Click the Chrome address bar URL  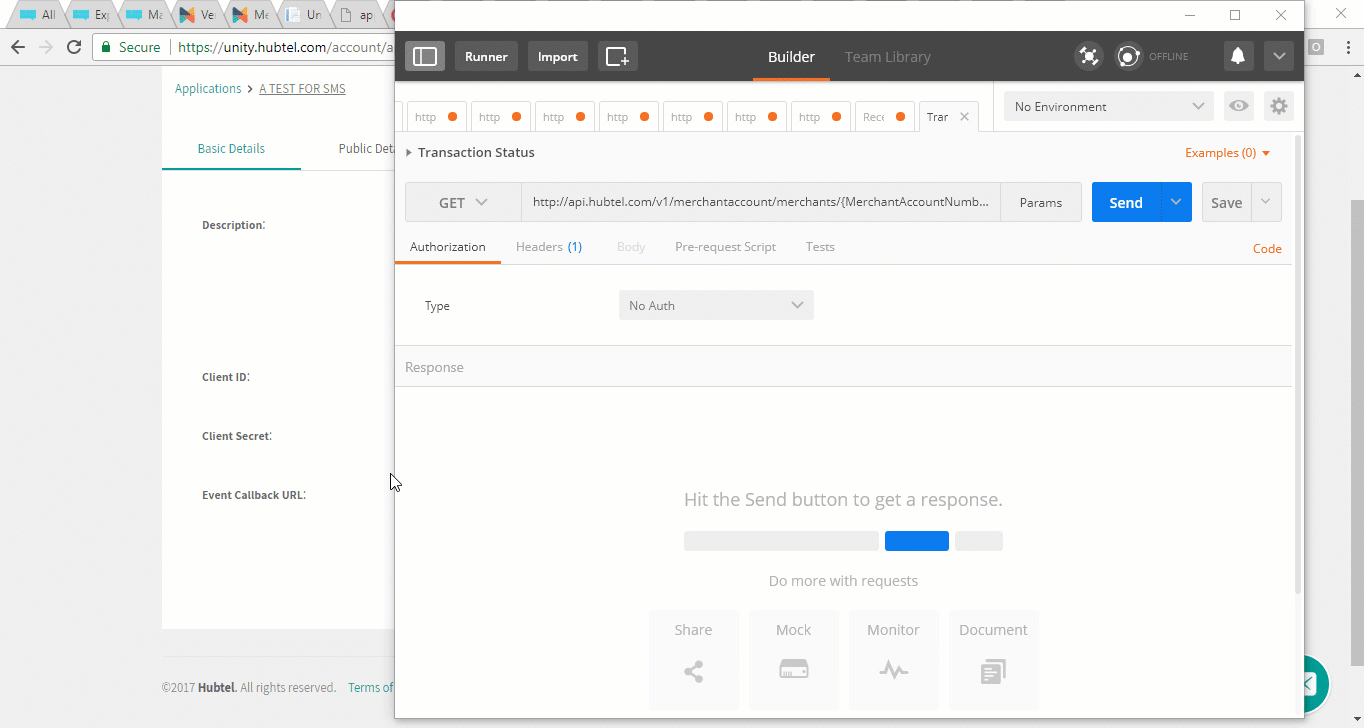285,47
